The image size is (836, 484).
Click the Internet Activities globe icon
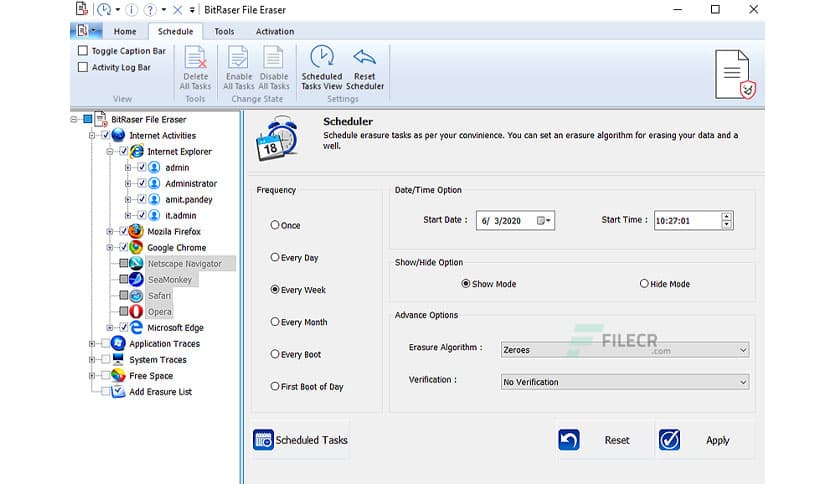(x=118, y=135)
